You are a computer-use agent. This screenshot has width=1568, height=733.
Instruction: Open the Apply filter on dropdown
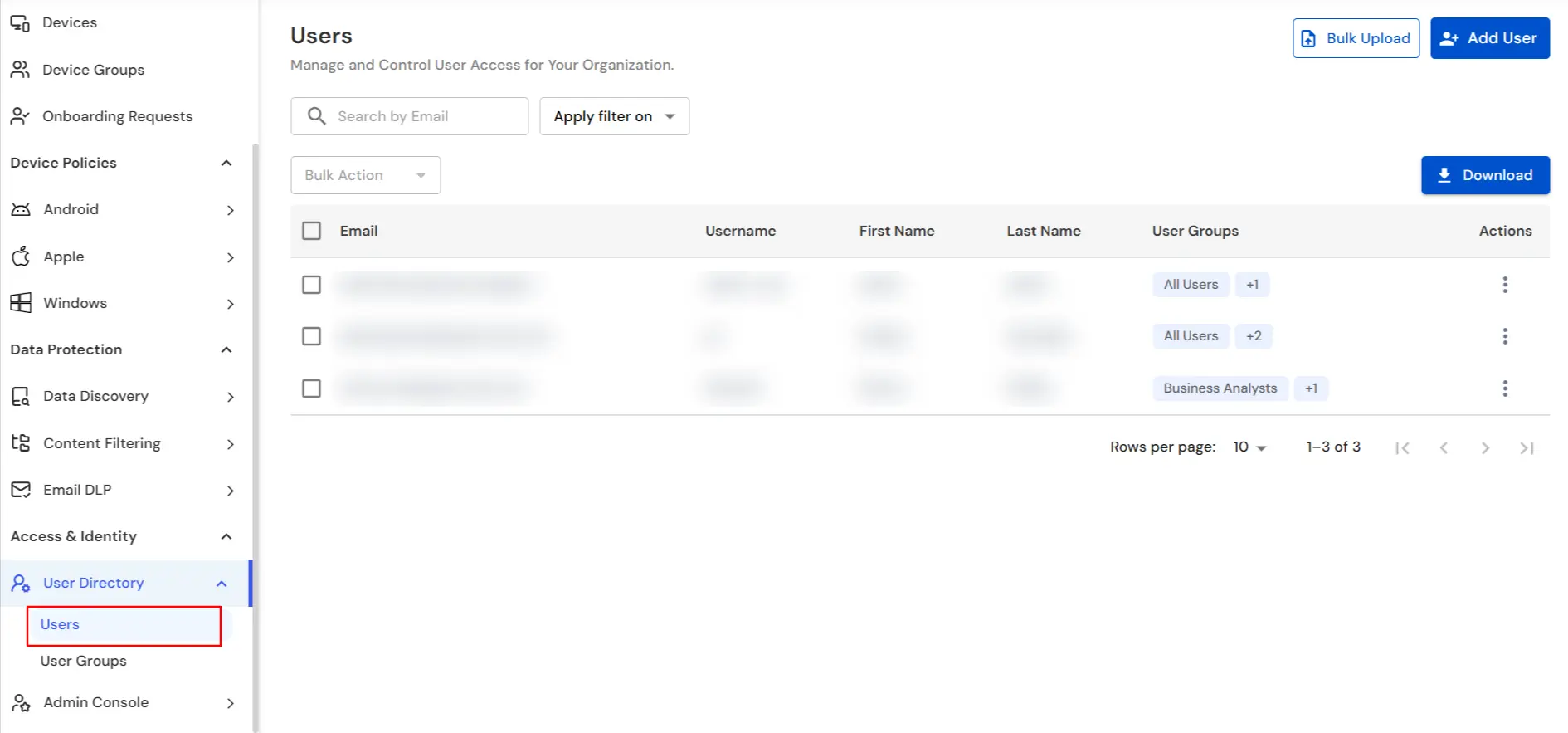(x=614, y=116)
